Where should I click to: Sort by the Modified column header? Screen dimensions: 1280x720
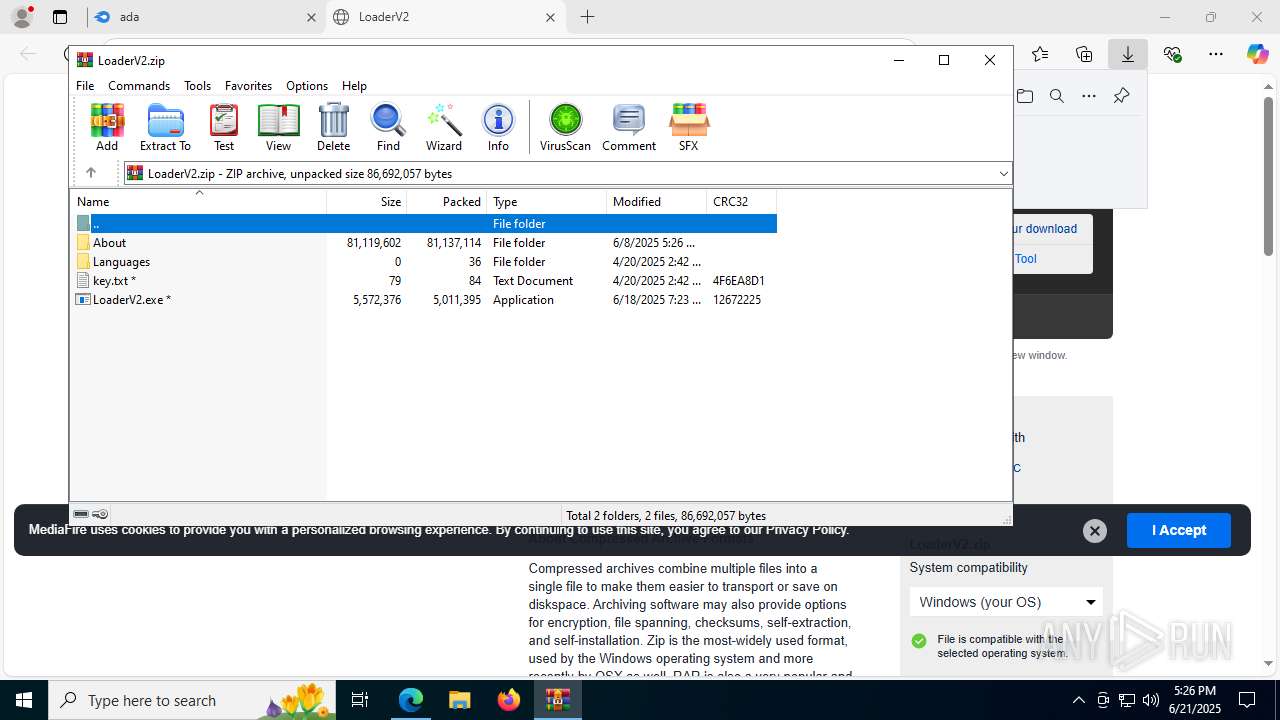point(657,201)
